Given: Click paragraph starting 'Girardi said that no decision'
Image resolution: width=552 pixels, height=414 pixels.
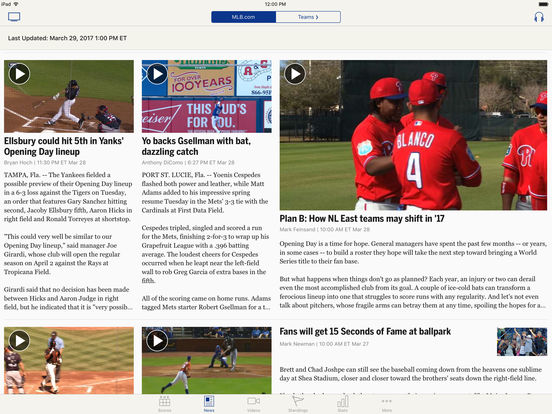Looking at the screenshot, I should tap(68, 298).
